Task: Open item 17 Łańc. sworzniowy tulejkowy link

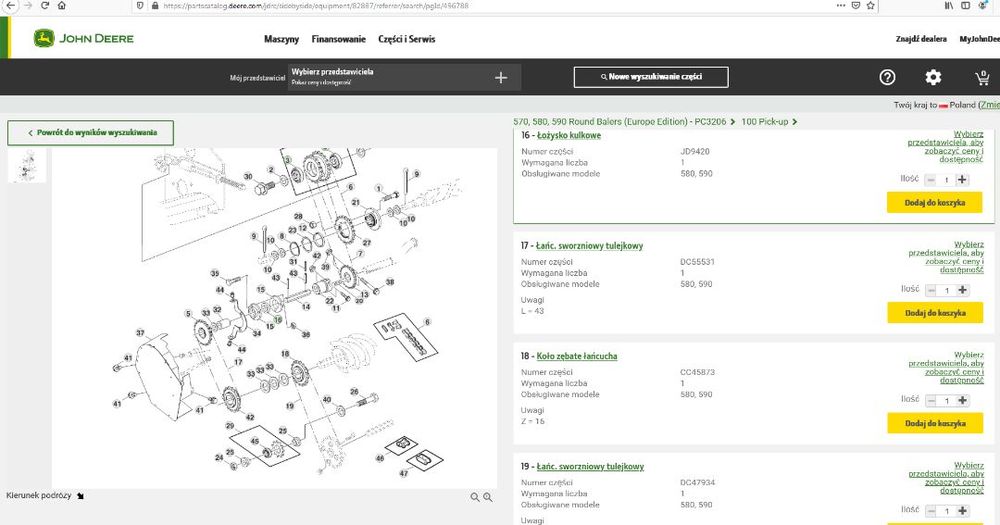Action: 590,246
